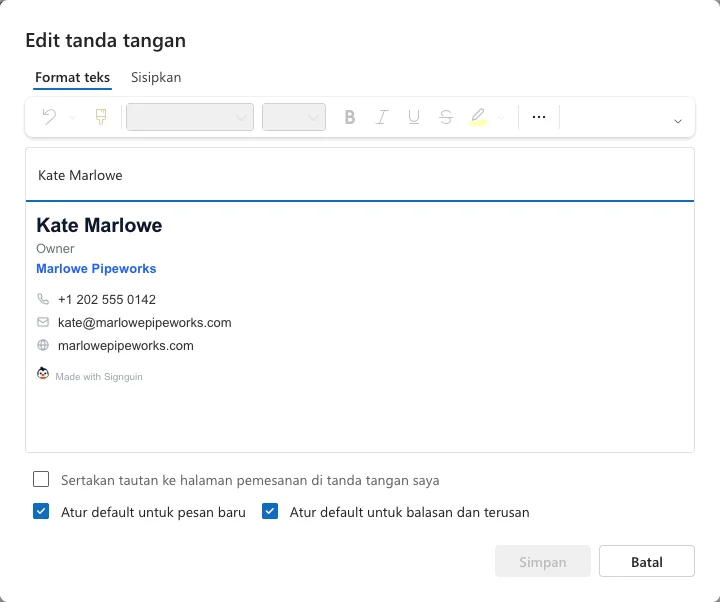Click the phone icon in signature
This screenshot has width=720, height=602.
point(43,299)
